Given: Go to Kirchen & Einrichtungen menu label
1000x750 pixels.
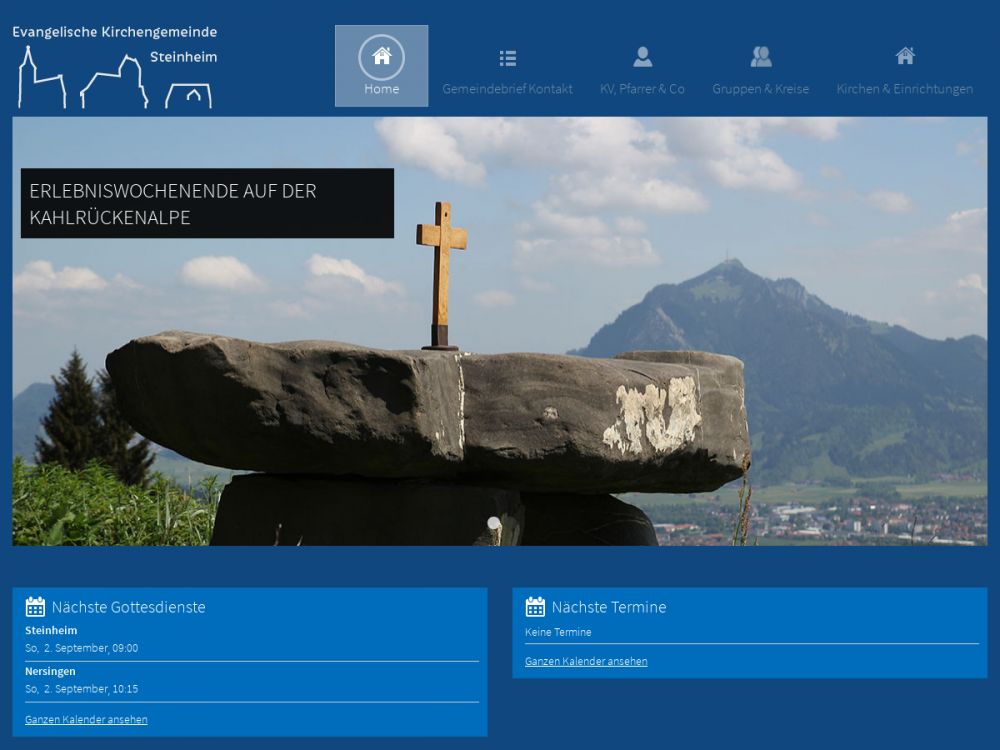Looking at the screenshot, I should pos(904,89).
